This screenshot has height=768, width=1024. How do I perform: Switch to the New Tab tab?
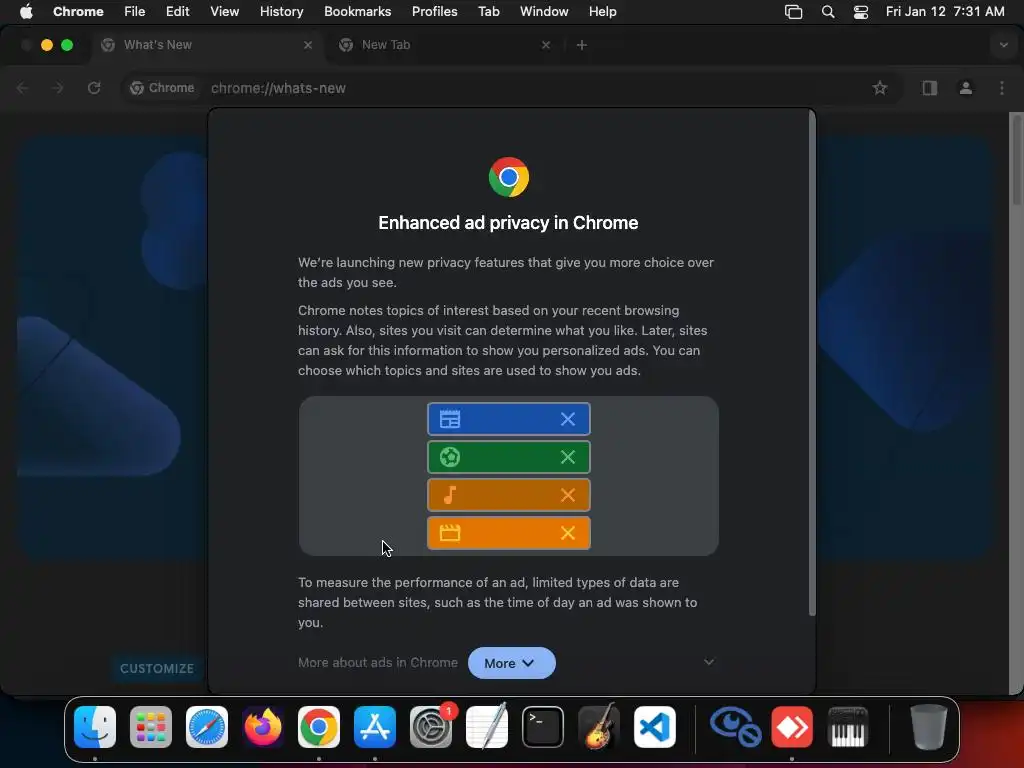click(x=445, y=45)
